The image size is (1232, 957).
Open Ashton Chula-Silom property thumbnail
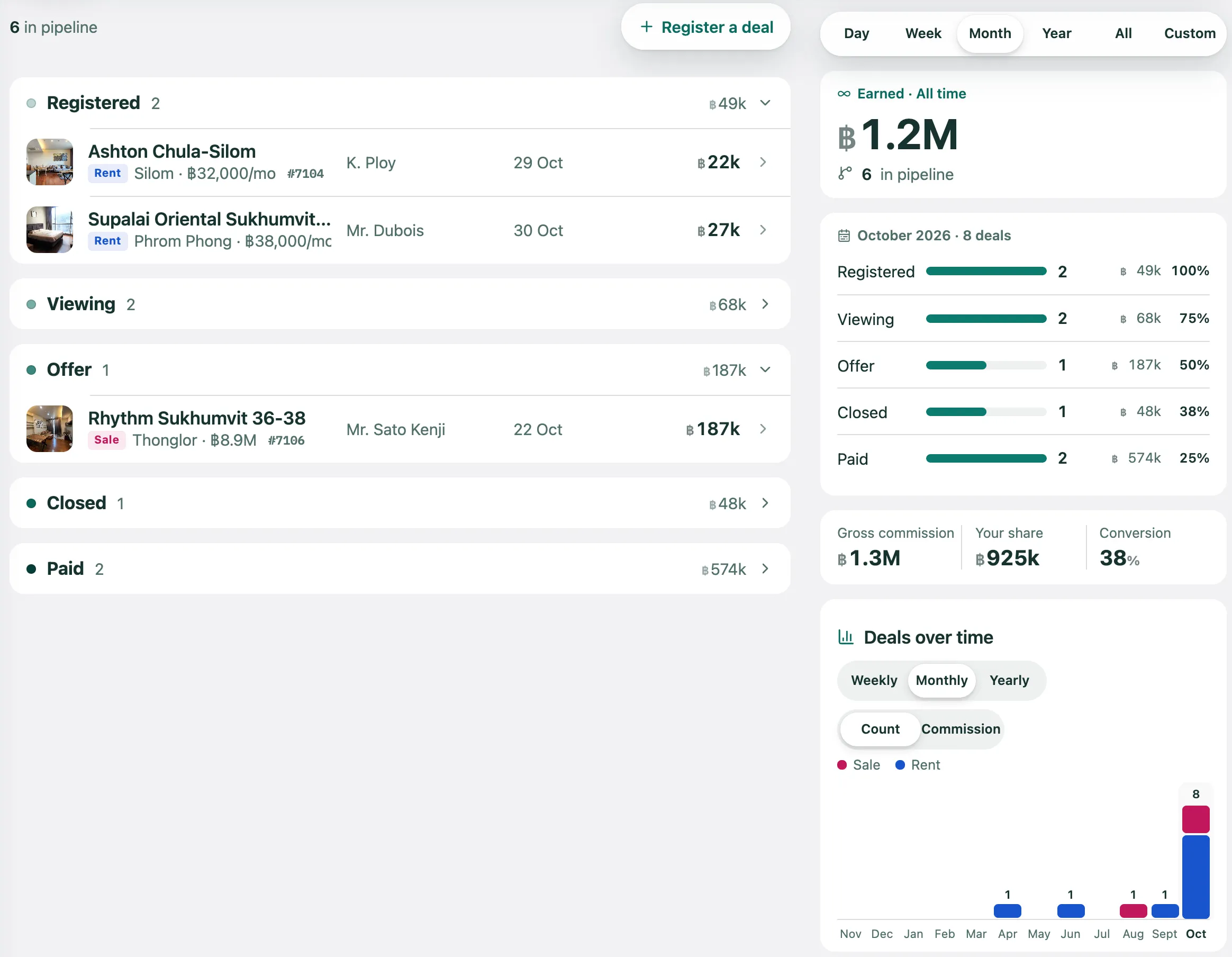click(x=50, y=162)
